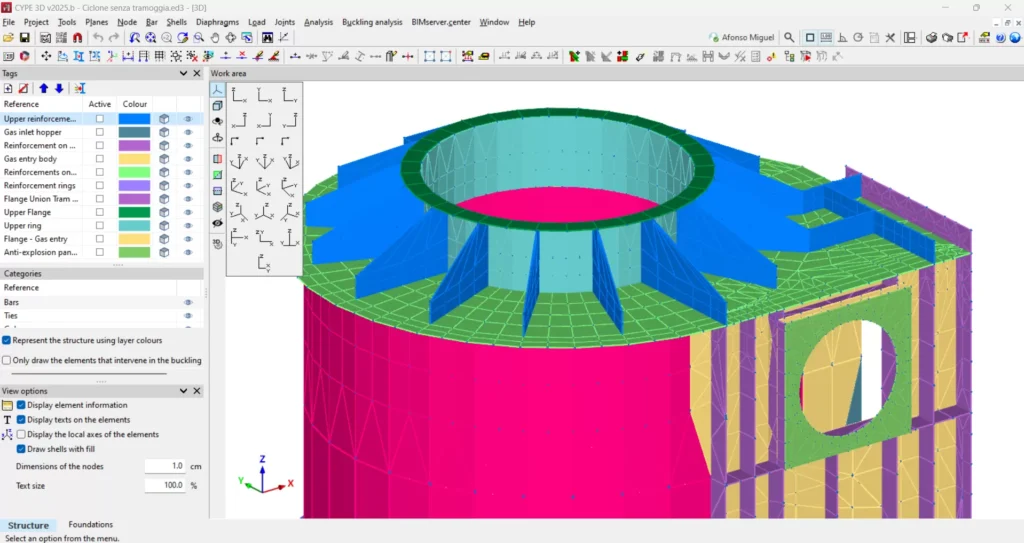Click the Dimensions of the nodes value field
The image size is (1024, 543).
coord(165,467)
